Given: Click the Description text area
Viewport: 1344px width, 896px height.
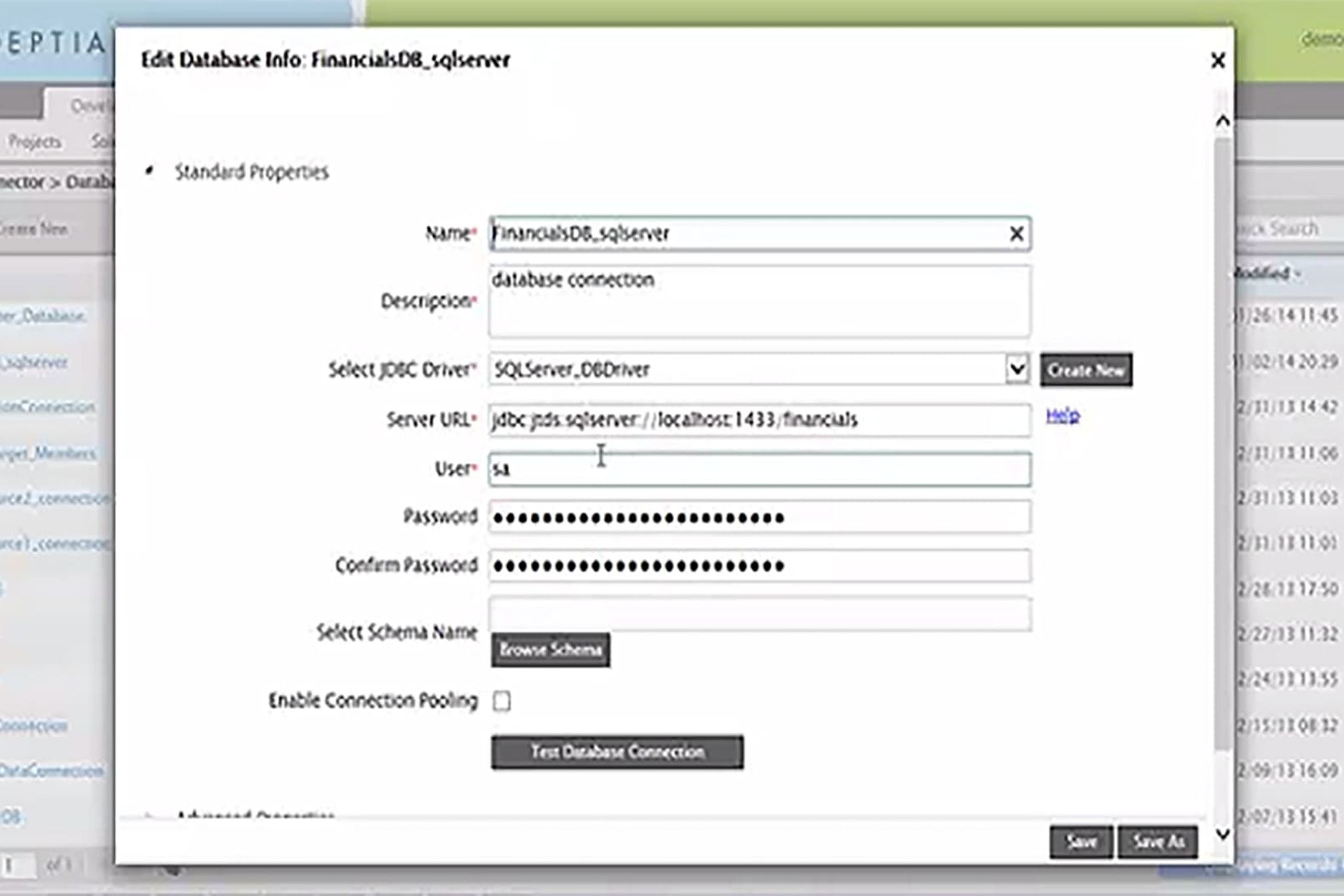Looking at the screenshot, I should coord(759,302).
